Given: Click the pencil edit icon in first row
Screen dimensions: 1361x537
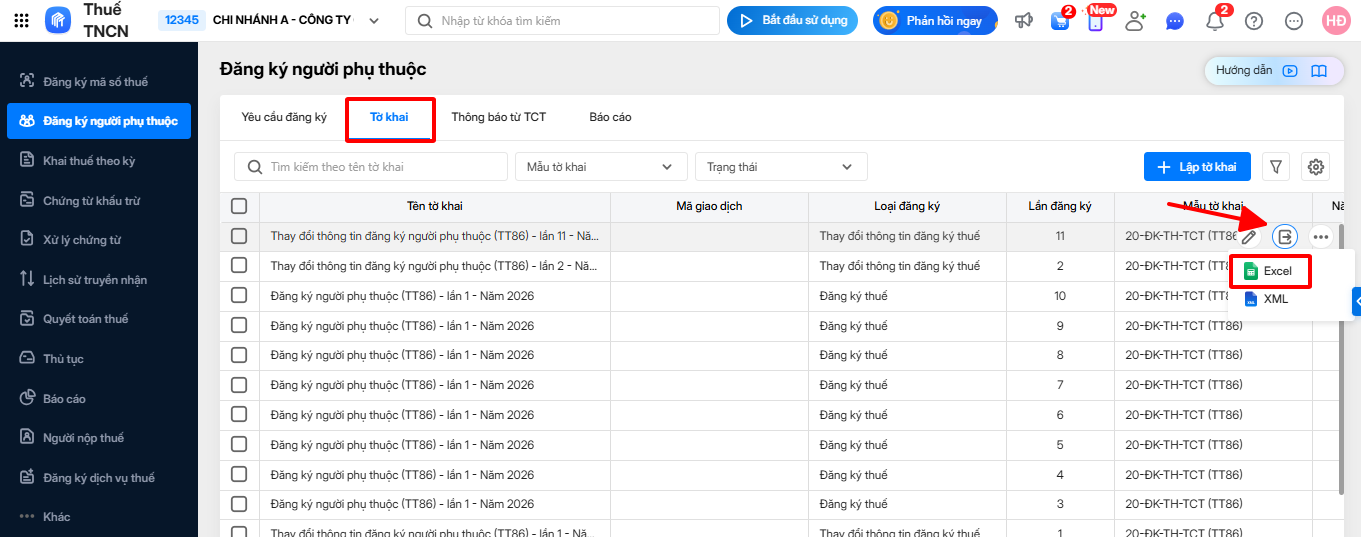Looking at the screenshot, I should point(1249,237).
